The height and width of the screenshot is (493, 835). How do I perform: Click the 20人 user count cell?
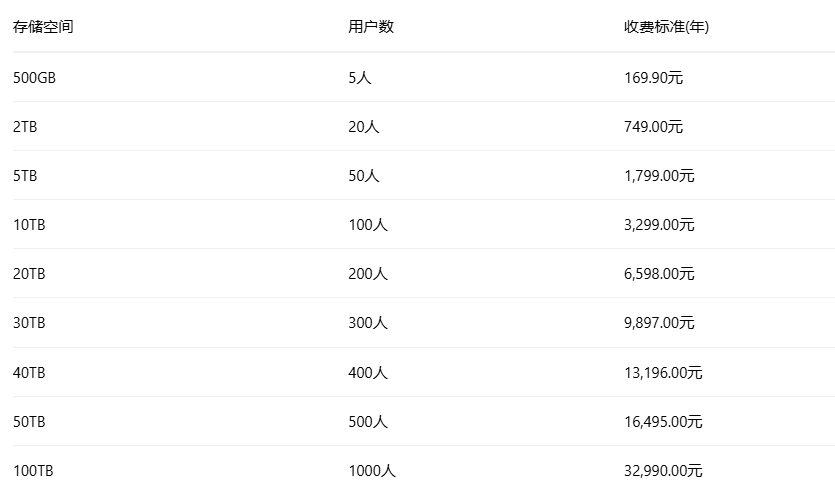pyautogui.click(x=364, y=127)
